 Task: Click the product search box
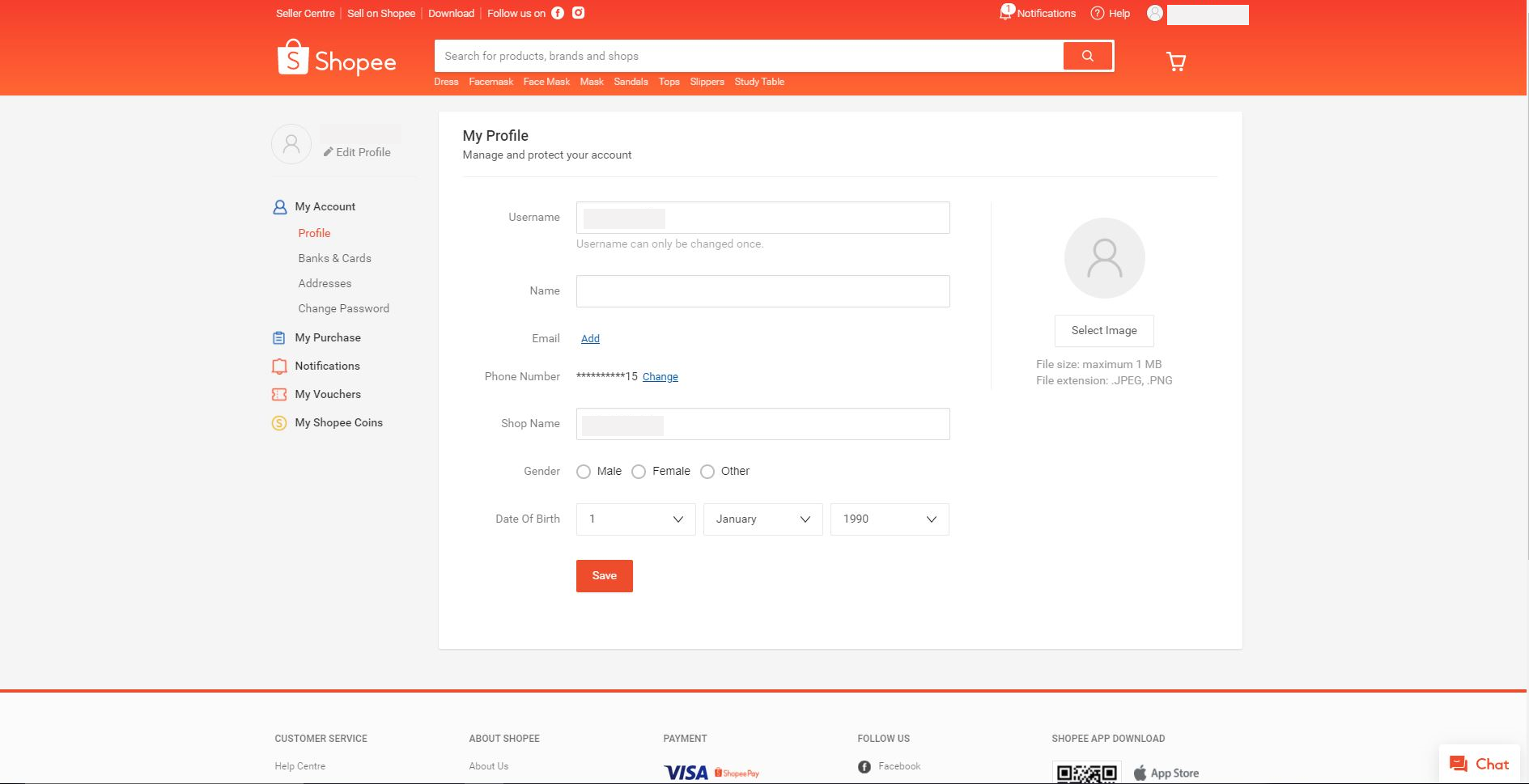click(749, 56)
